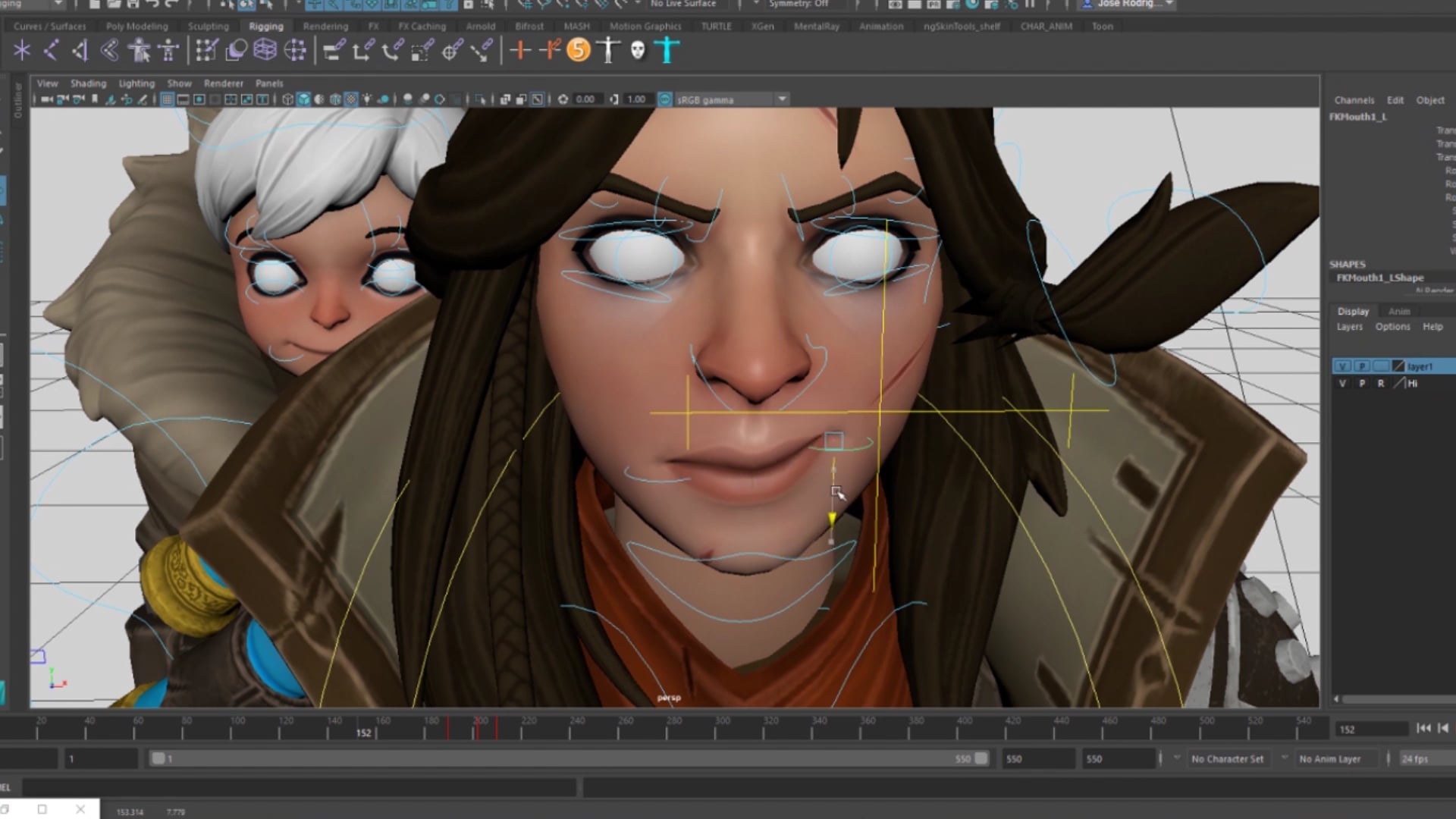
Task: Toggle textured display in viewport
Action: [350, 99]
